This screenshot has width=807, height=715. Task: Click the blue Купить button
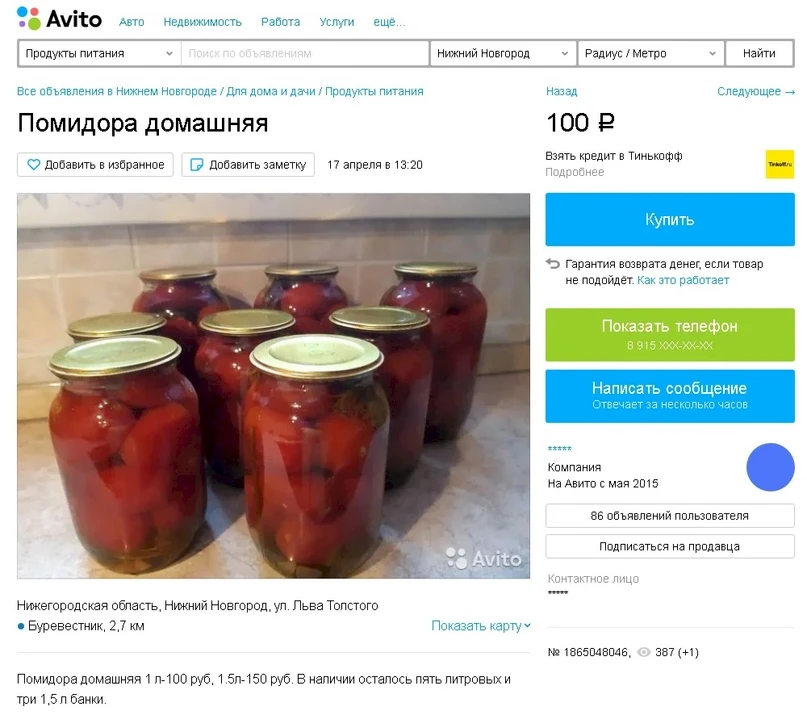click(x=670, y=219)
